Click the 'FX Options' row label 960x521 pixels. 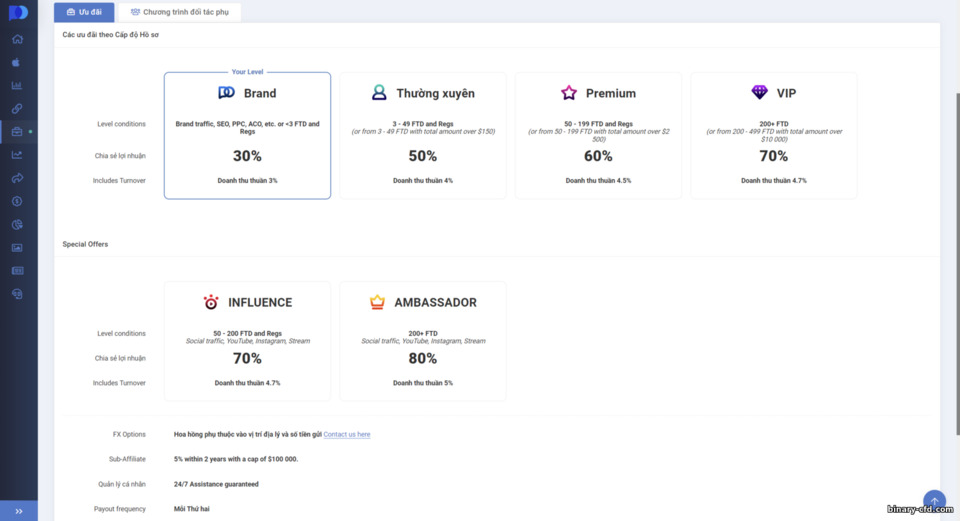coord(129,434)
